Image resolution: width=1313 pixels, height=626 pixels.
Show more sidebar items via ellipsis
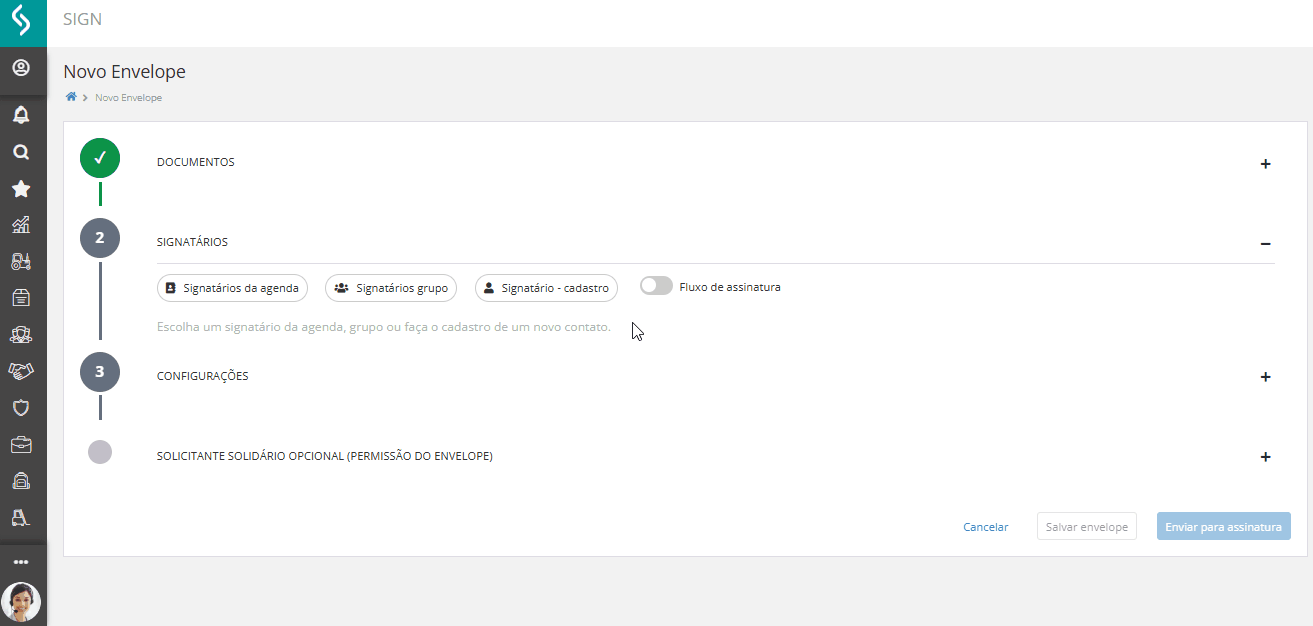pyautogui.click(x=21, y=562)
